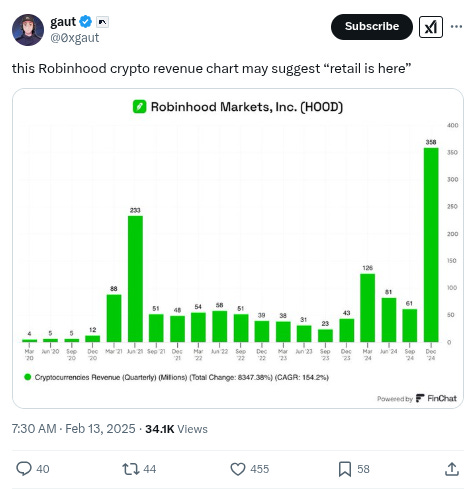This screenshot has height=489, width=476.
Task: Click the share upload arrow icon
Action: (452, 469)
